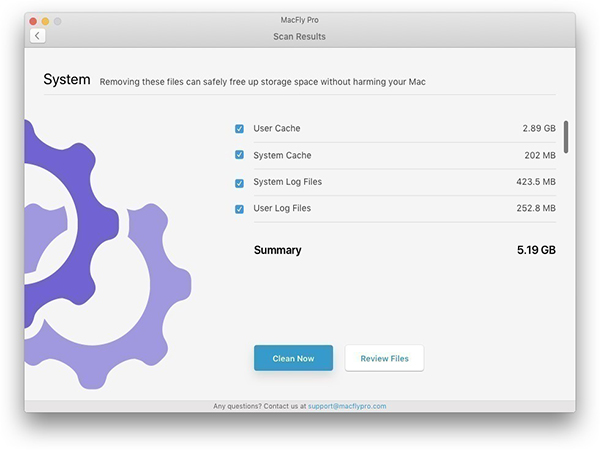Email support@macflypro.com link
This screenshot has width=600, height=450.
click(347, 406)
